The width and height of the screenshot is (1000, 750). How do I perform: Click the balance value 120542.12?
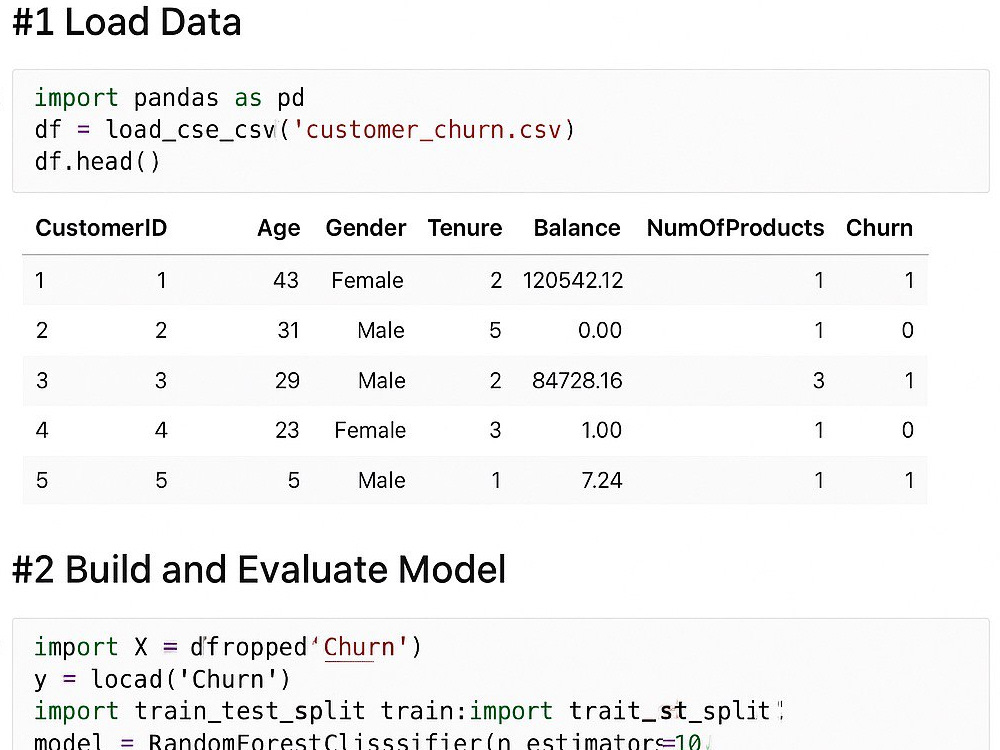tap(573, 280)
